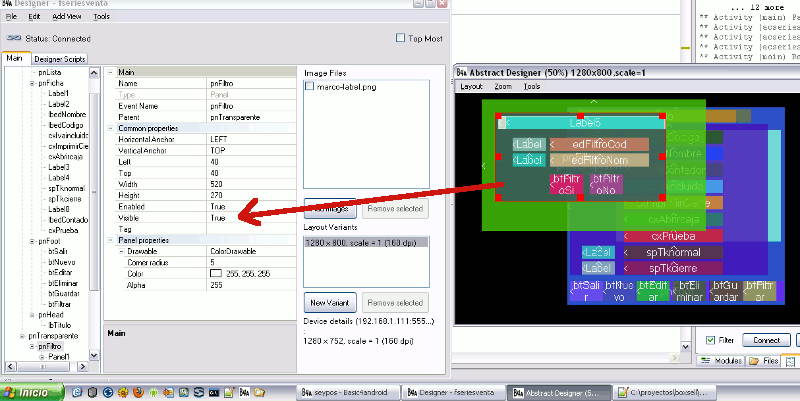
Task: Click the gray shield quick launch icon
Action: pyautogui.click(x=92, y=392)
